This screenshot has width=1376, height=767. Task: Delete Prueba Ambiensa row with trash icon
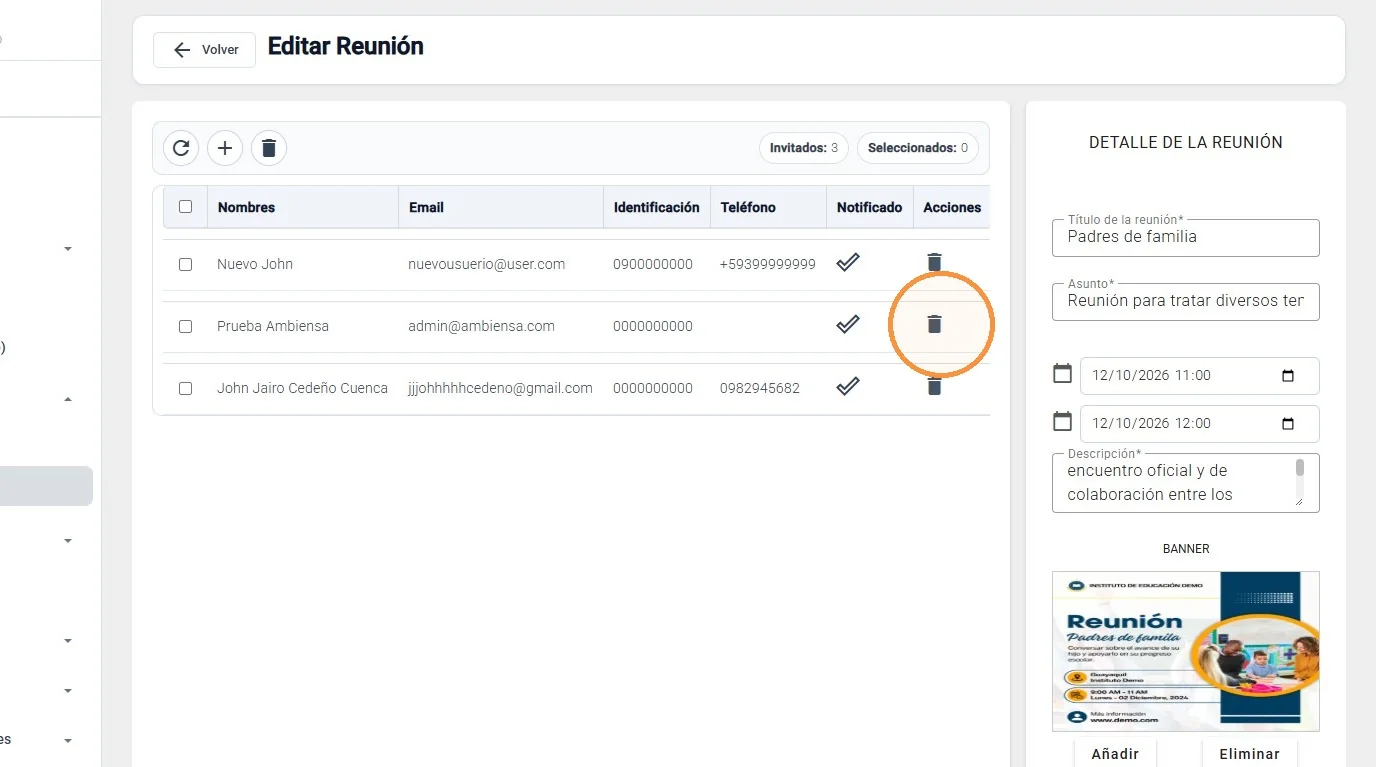[934, 324]
